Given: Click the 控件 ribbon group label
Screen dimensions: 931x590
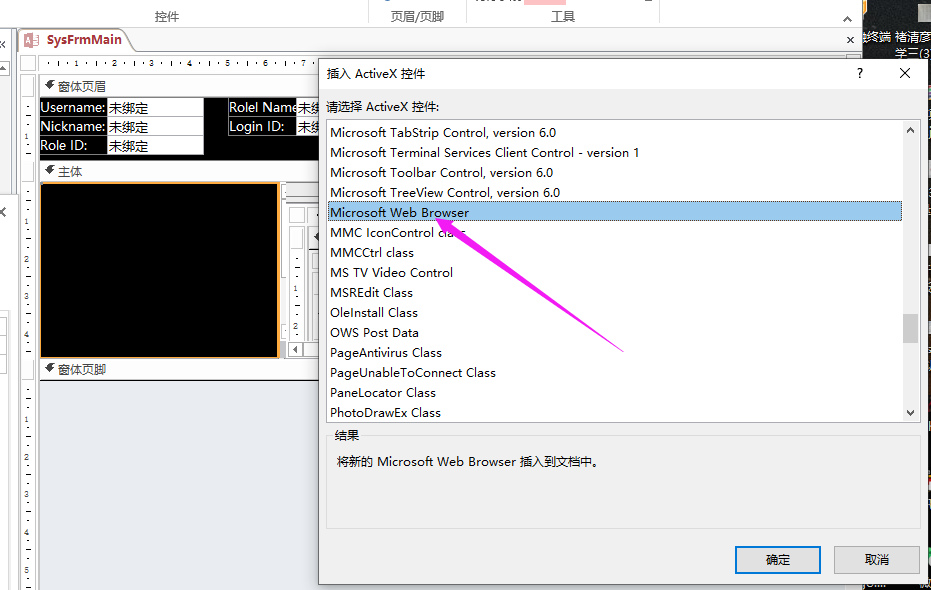Looking at the screenshot, I should tap(167, 17).
